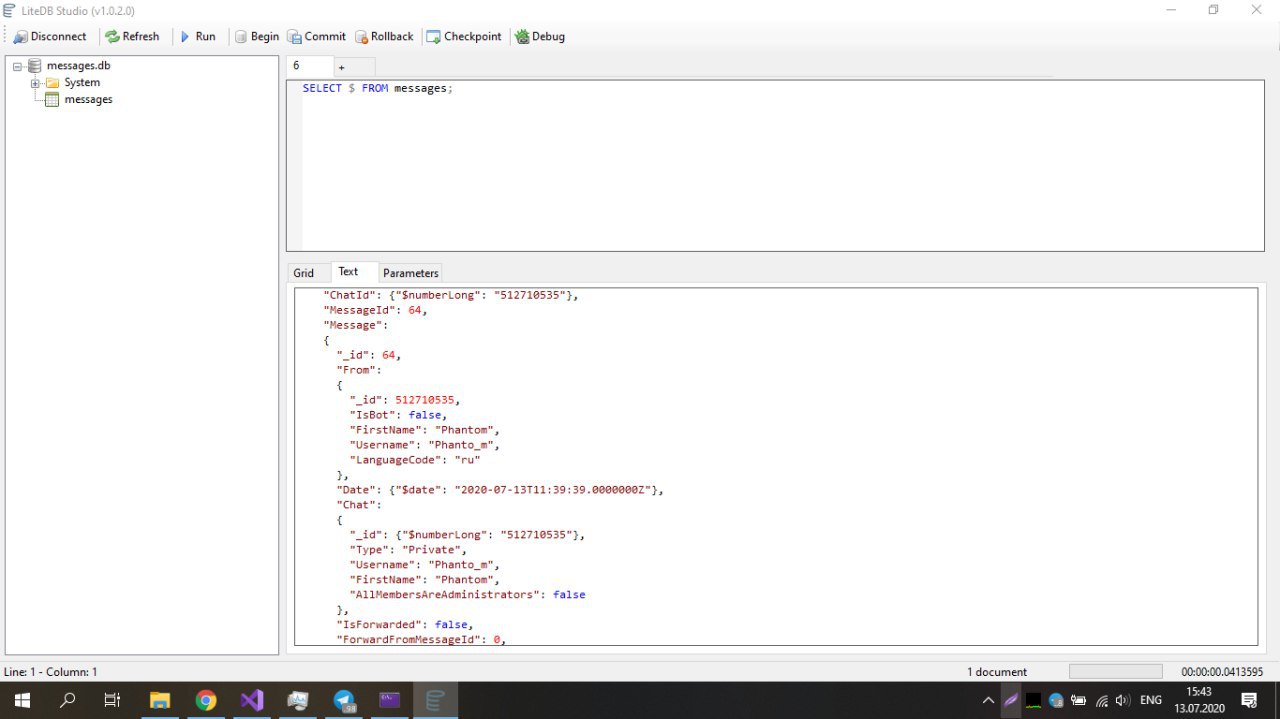This screenshot has height=719, width=1280.
Task: Click the "Line: 1 - Column: 1" status
Action: coord(51,672)
